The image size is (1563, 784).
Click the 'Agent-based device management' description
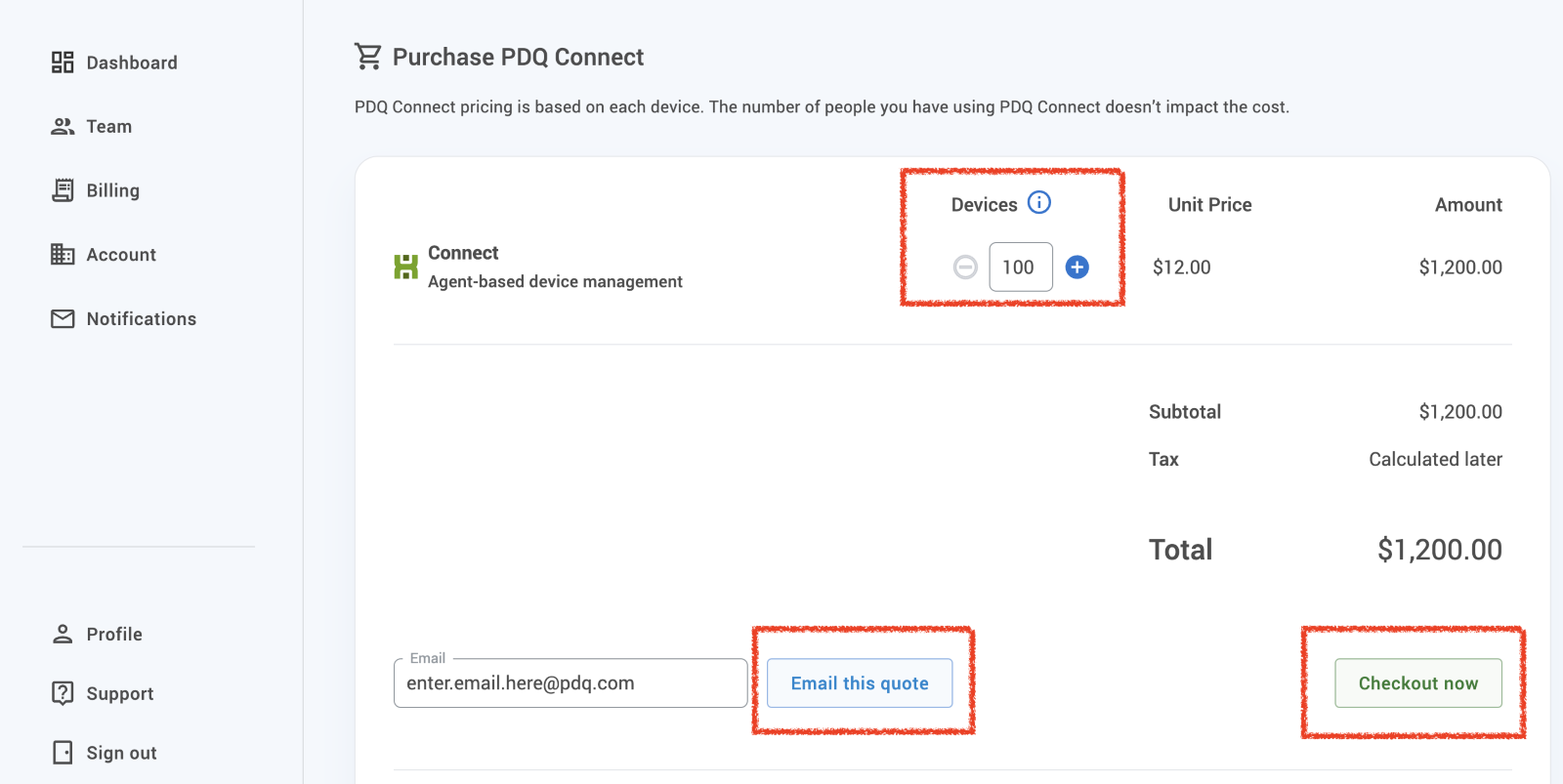[x=555, y=281]
